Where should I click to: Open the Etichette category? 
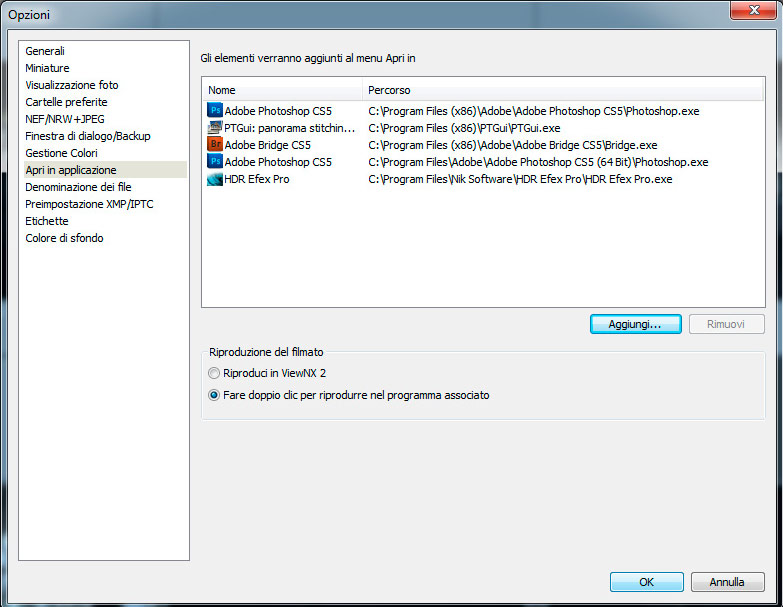click(x=47, y=221)
